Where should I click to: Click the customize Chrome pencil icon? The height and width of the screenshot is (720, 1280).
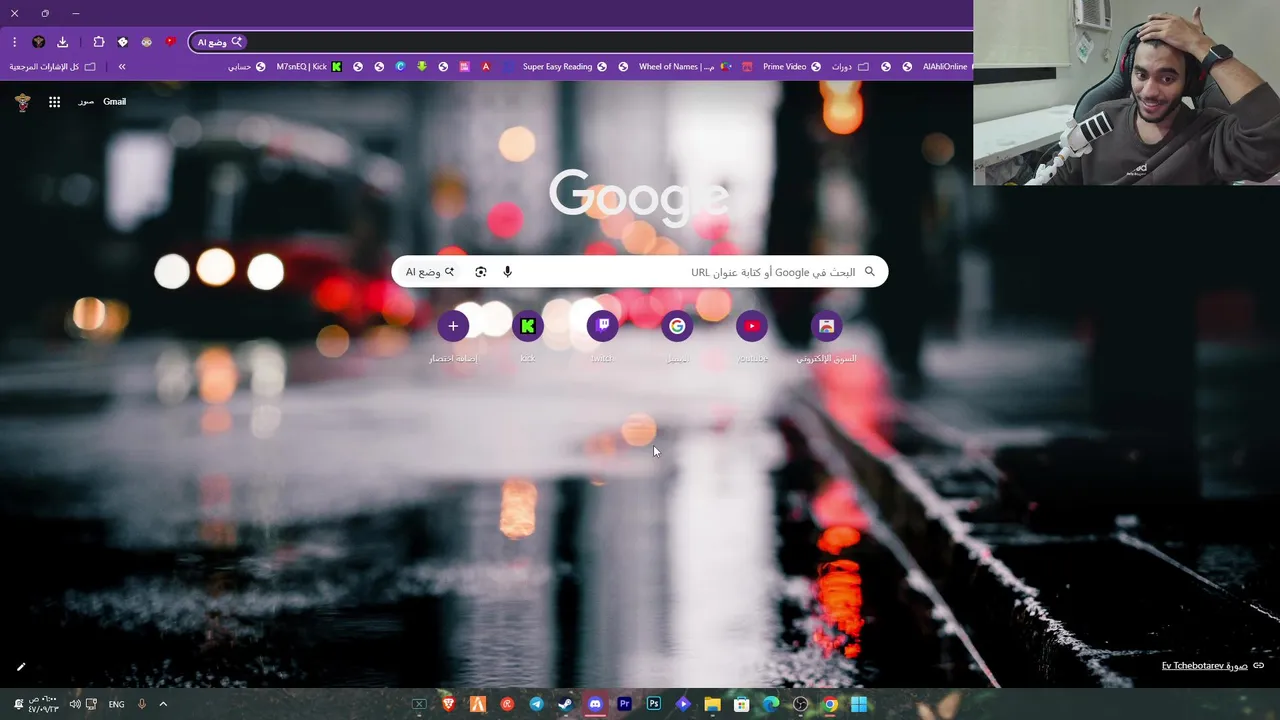click(21, 666)
